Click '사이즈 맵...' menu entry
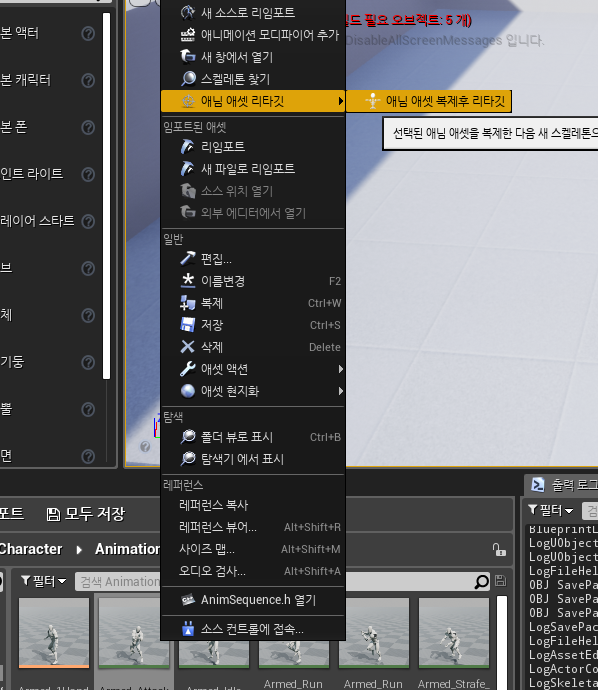This screenshot has width=598, height=690. (x=253, y=549)
